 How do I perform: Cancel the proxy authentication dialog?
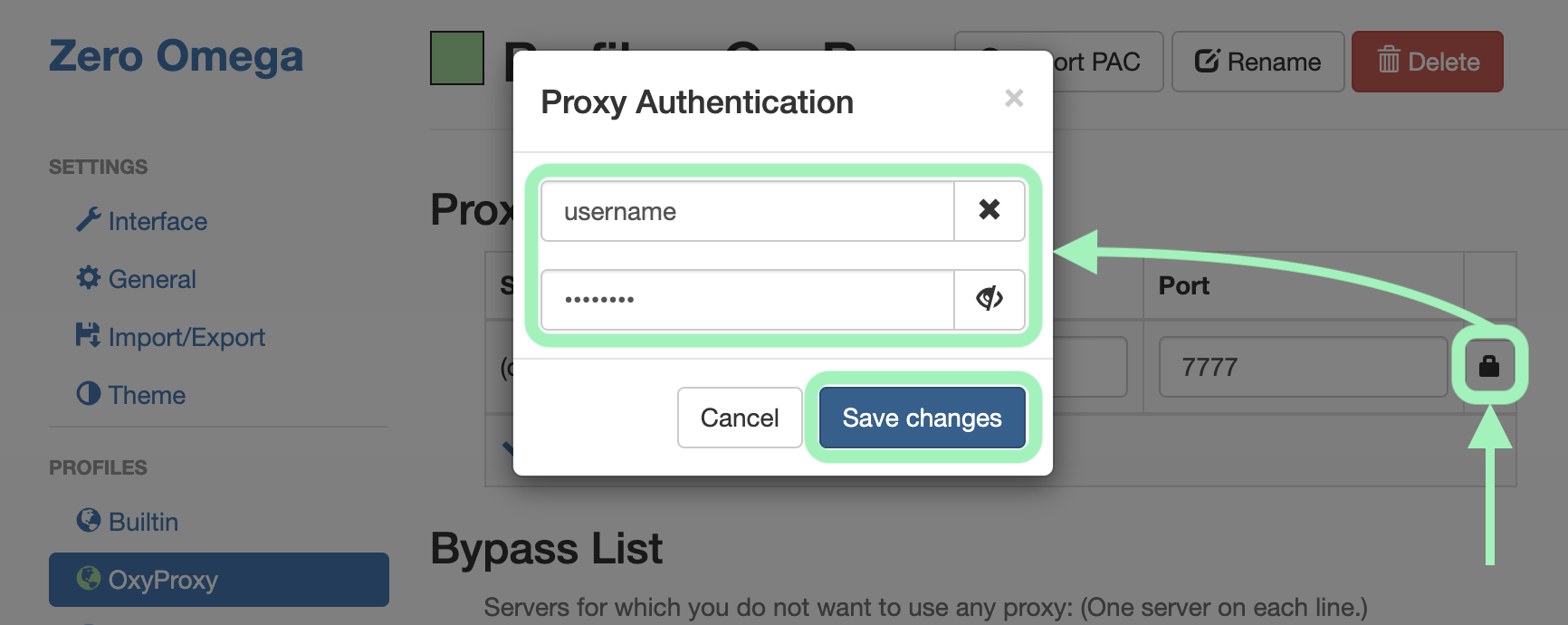[739, 418]
